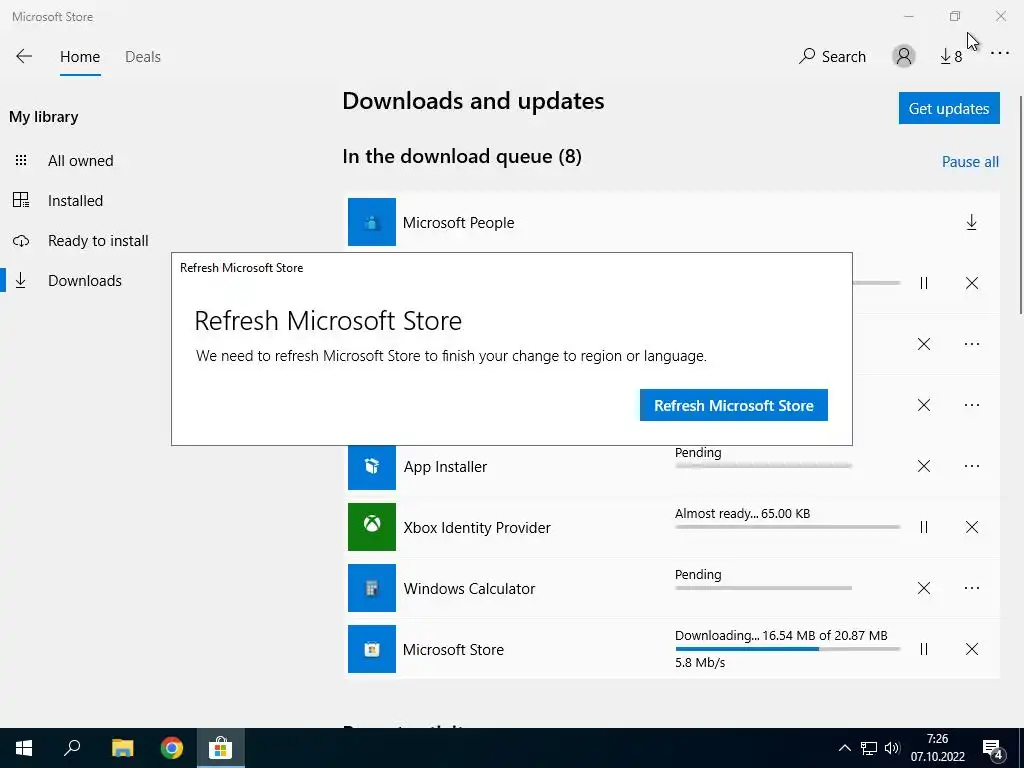Open the user account profile icon

904,57
